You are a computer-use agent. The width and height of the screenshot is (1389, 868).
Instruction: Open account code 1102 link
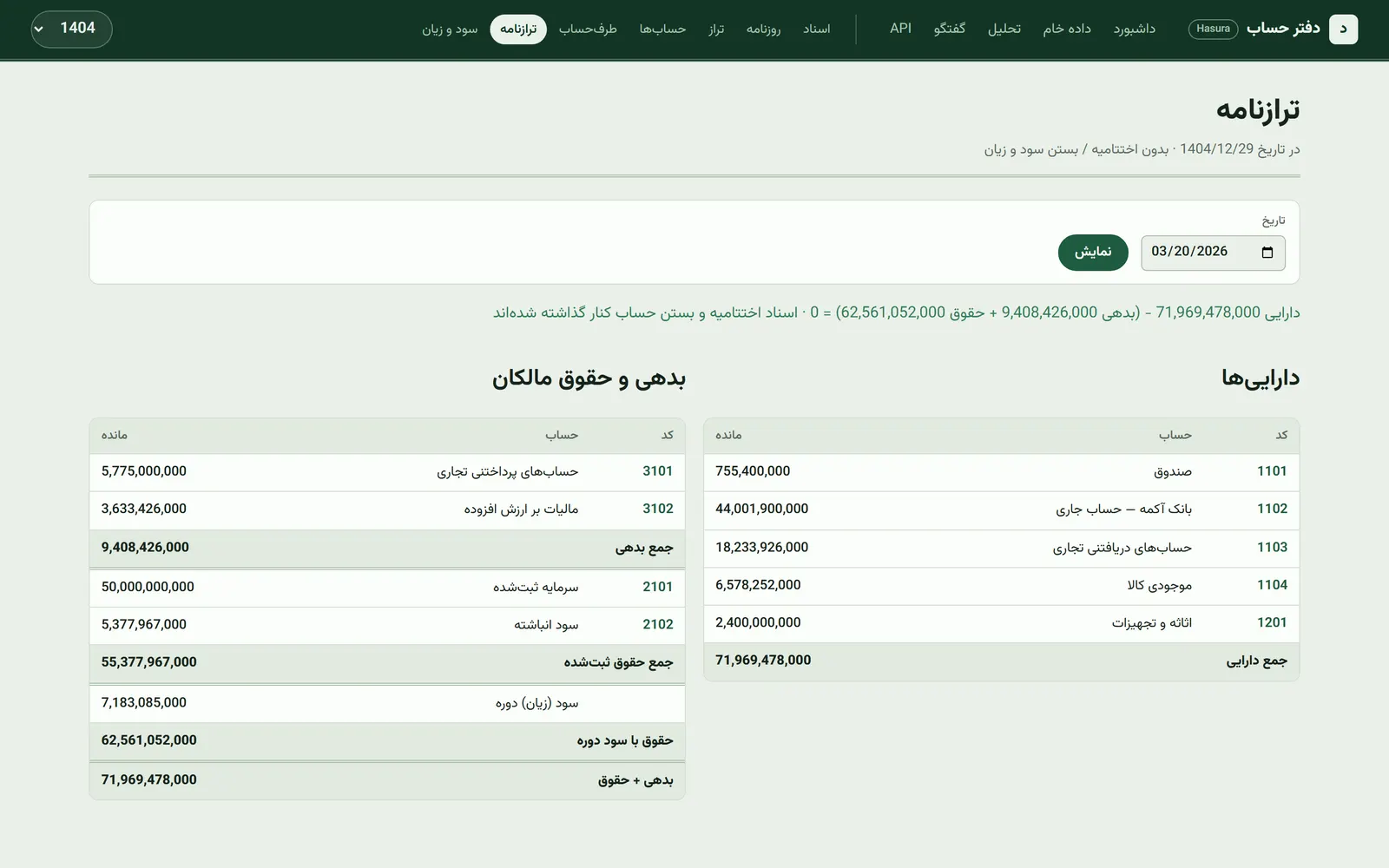point(1272,509)
